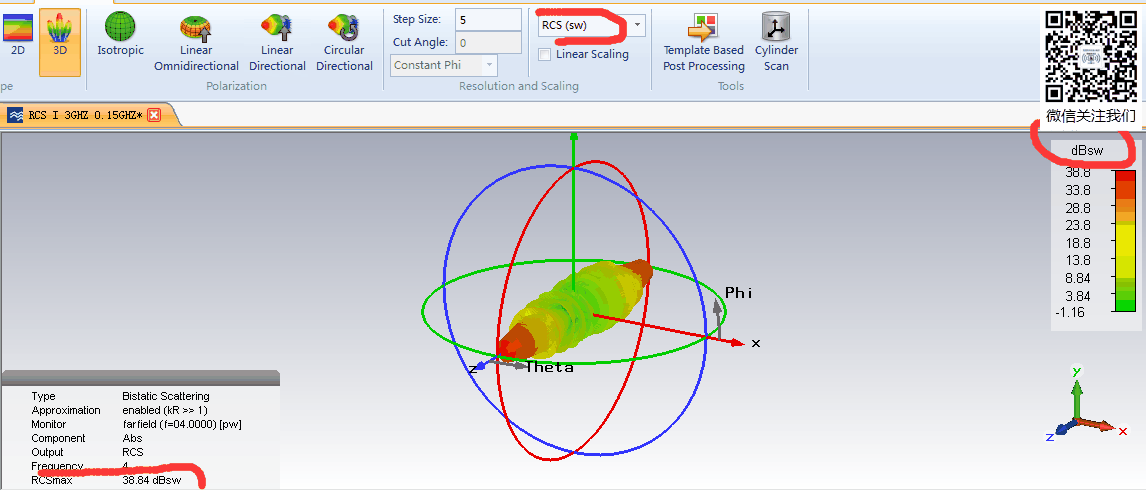
Task: Click the RCSmax 38.84 dBsw value
Action: coord(152,481)
